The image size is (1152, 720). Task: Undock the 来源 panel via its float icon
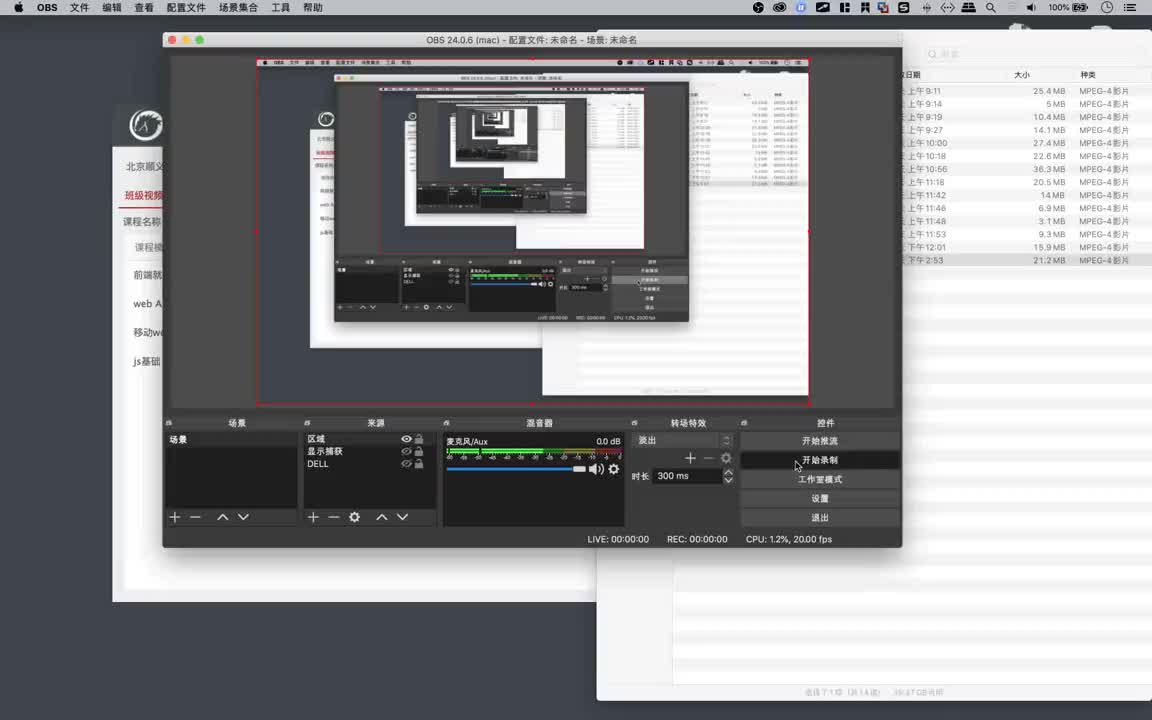click(x=307, y=423)
